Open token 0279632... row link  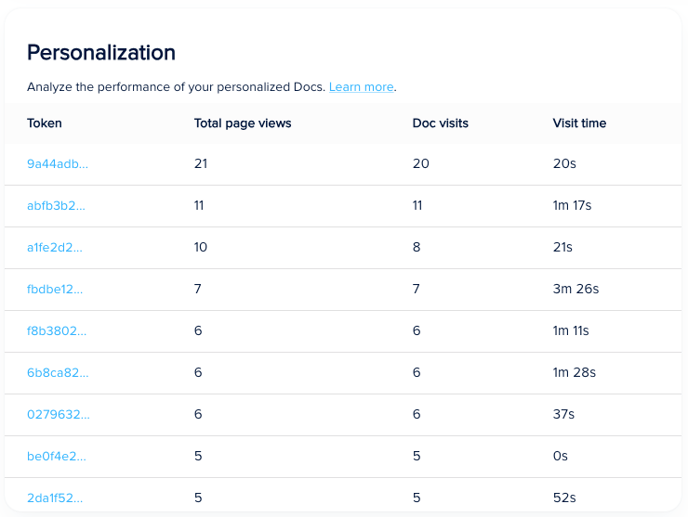pos(57,414)
